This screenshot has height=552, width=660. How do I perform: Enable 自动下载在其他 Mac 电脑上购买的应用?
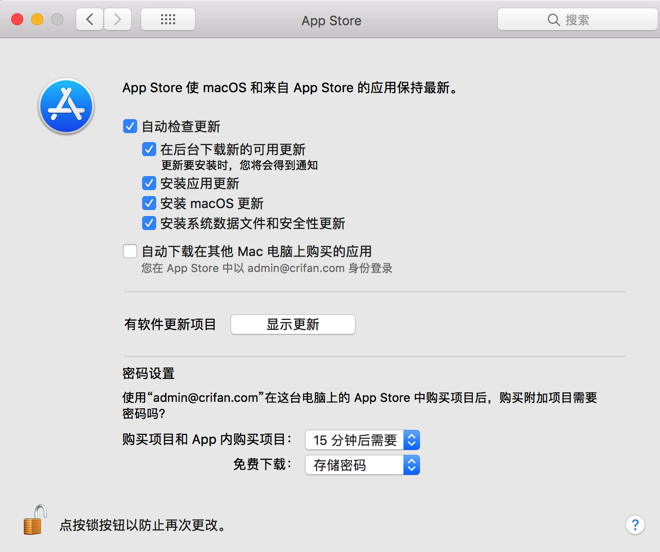130,251
